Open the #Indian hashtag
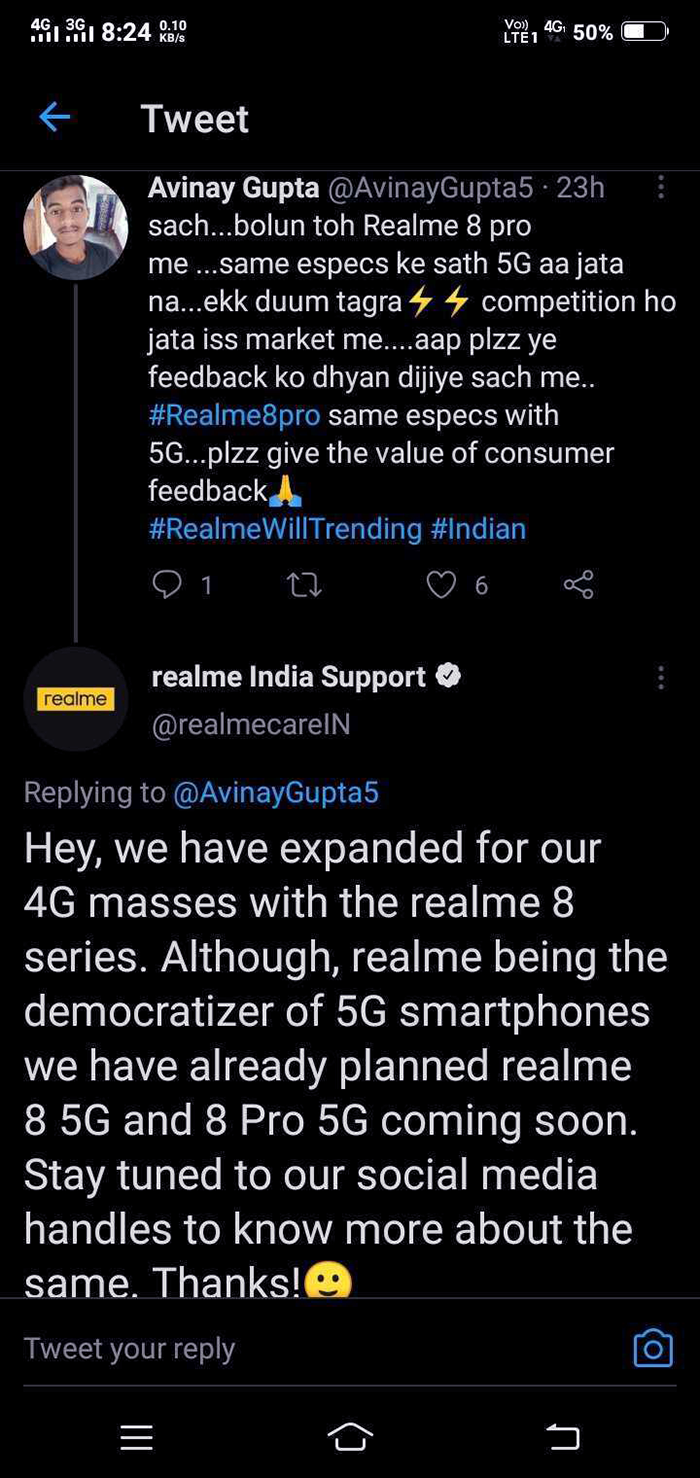This screenshot has height=1478, width=700. 478,528
